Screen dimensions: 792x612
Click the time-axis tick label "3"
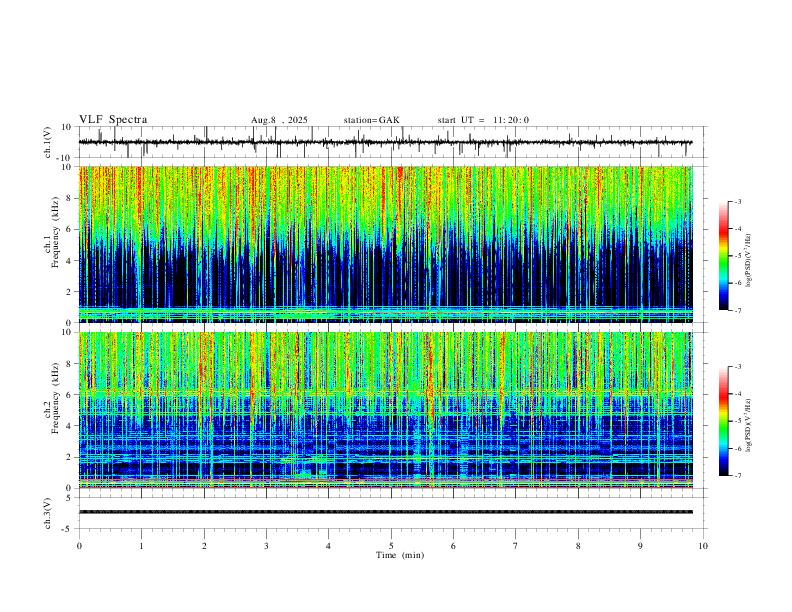pyautogui.click(x=266, y=546)
